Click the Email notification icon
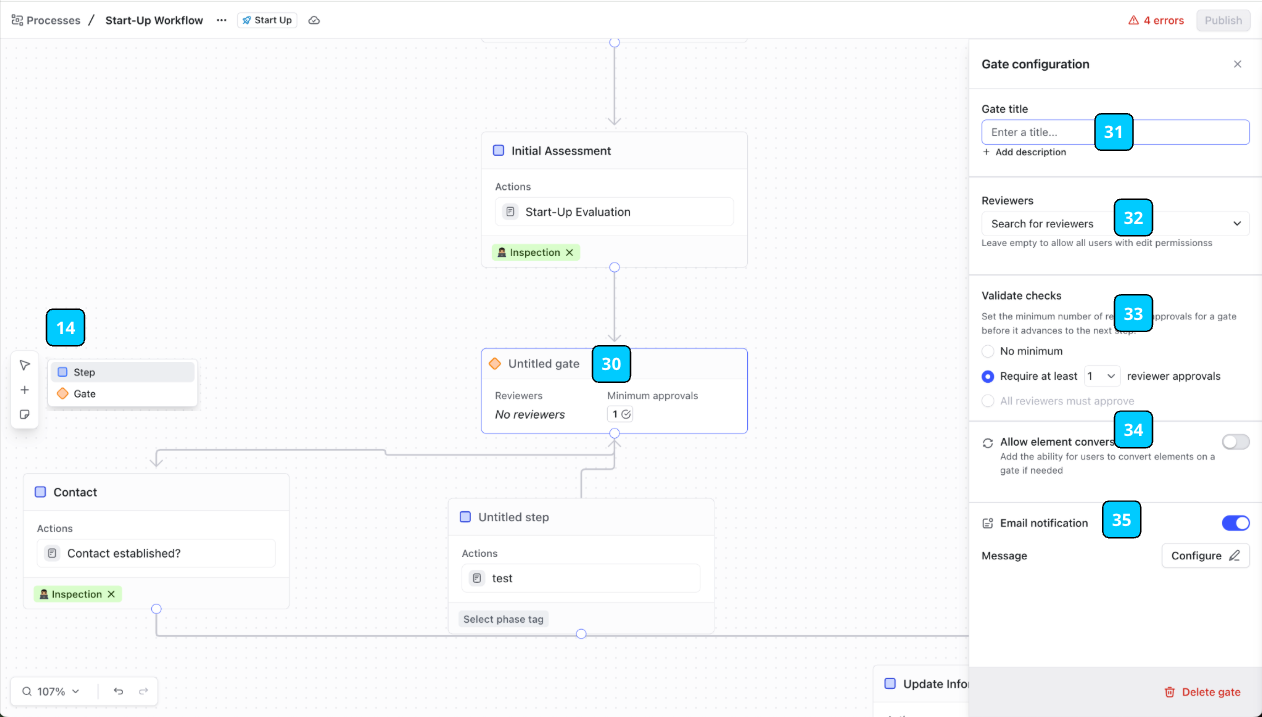 click(988, 523)
